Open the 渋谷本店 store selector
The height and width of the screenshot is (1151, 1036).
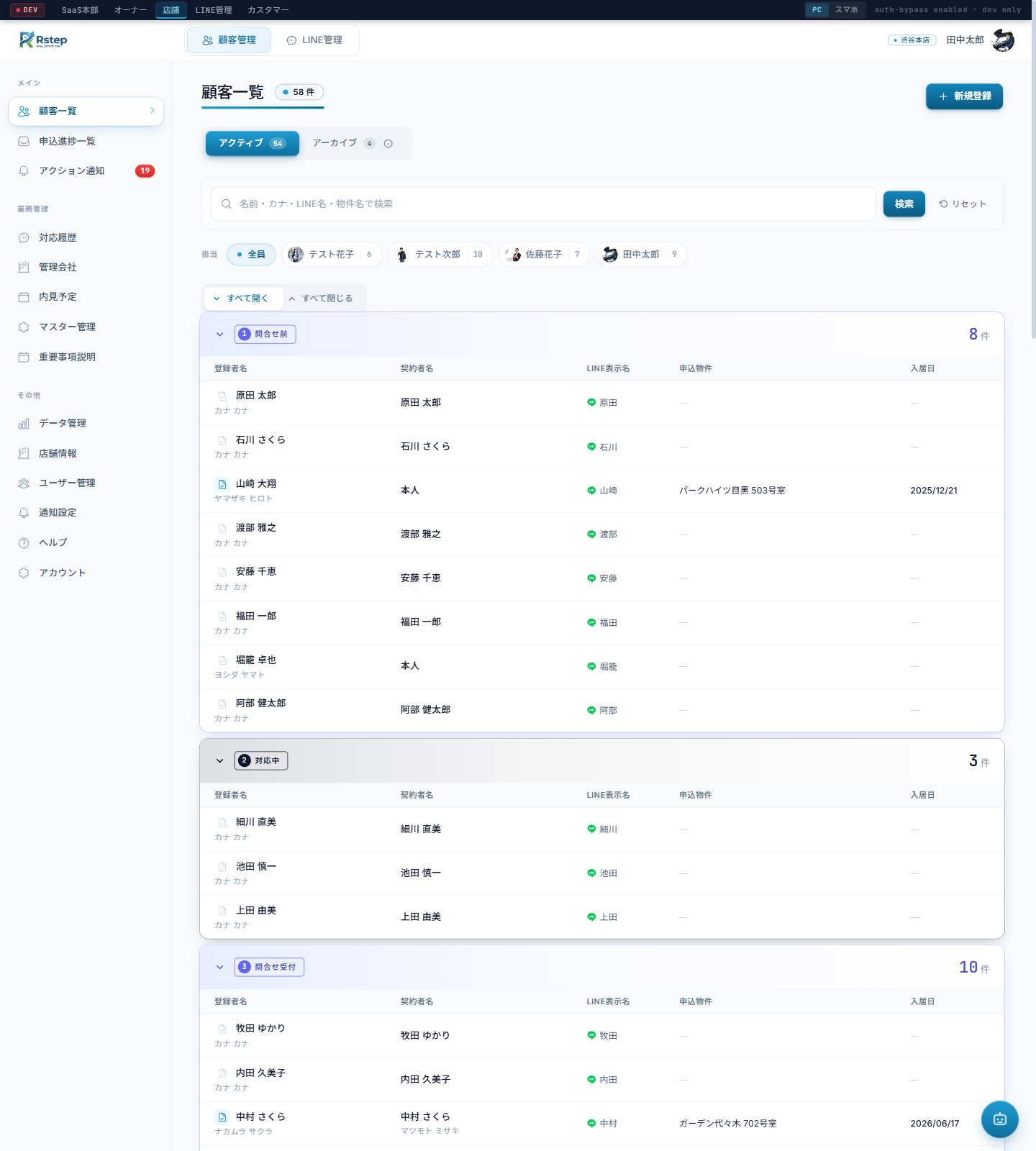[x=912, y=40]
